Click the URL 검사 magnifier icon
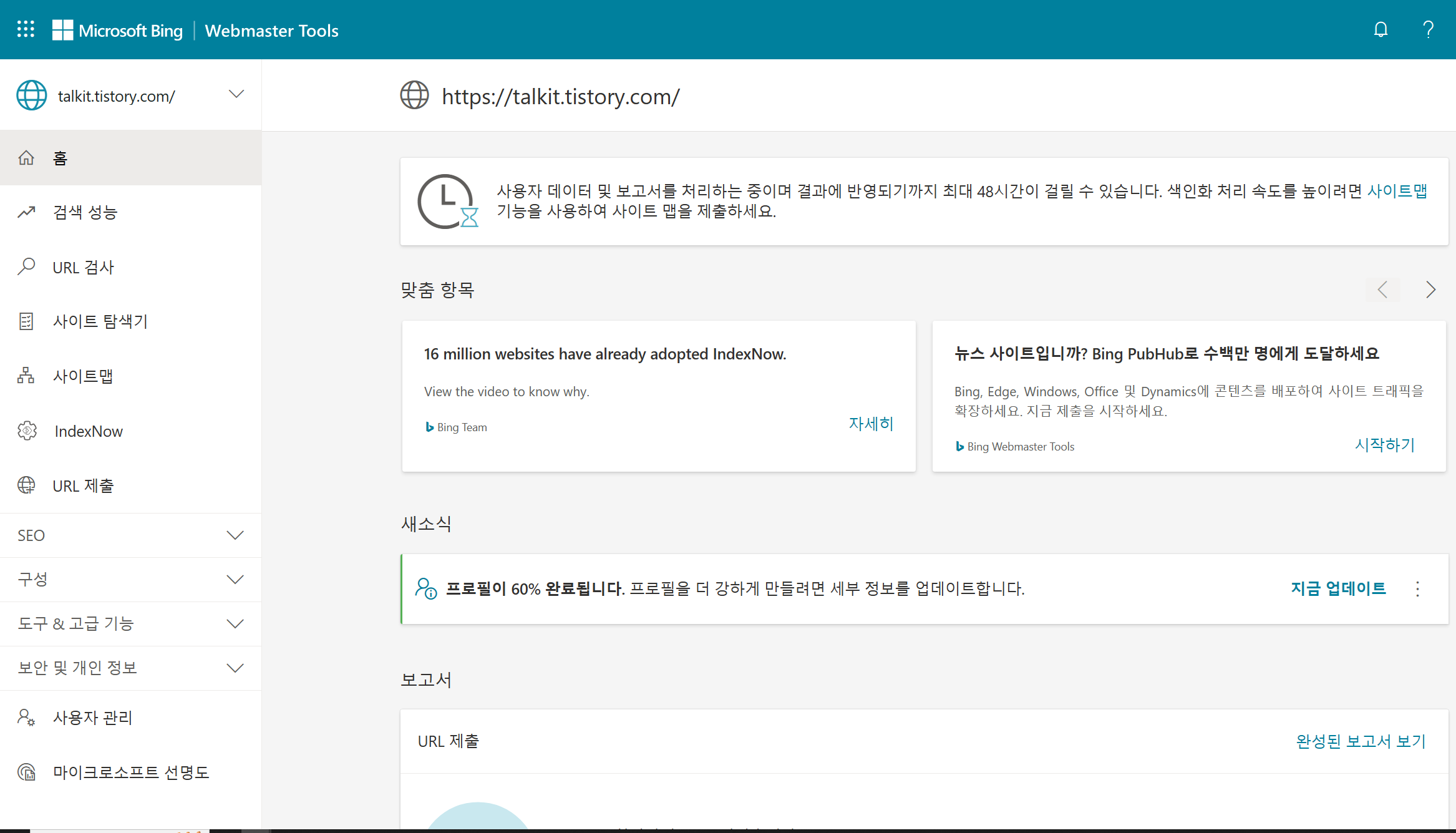 [26, 267]
